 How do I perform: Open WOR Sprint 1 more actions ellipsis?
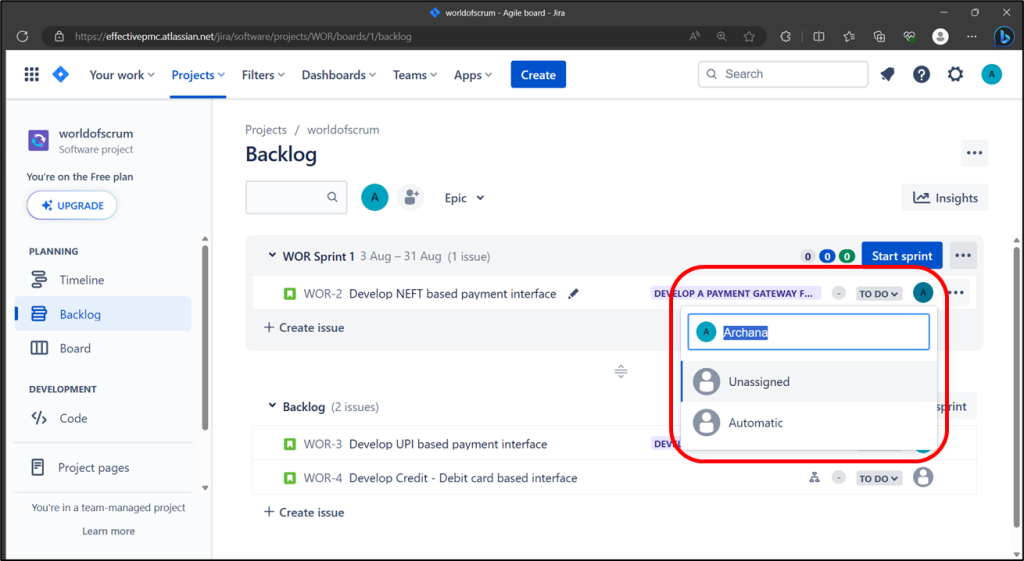963,255
